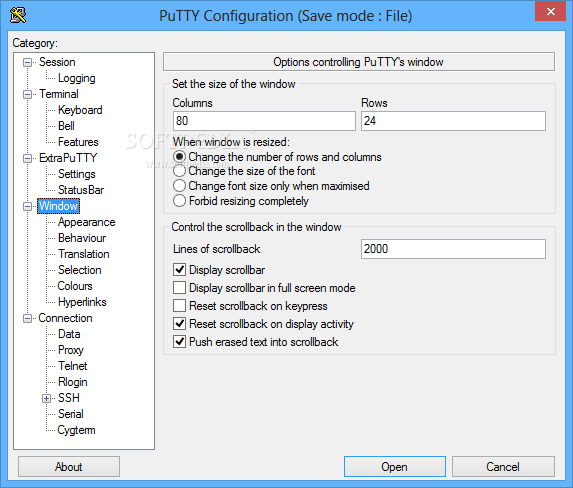
Task: Open the Hyperlinks category
Action: [82, 302]
